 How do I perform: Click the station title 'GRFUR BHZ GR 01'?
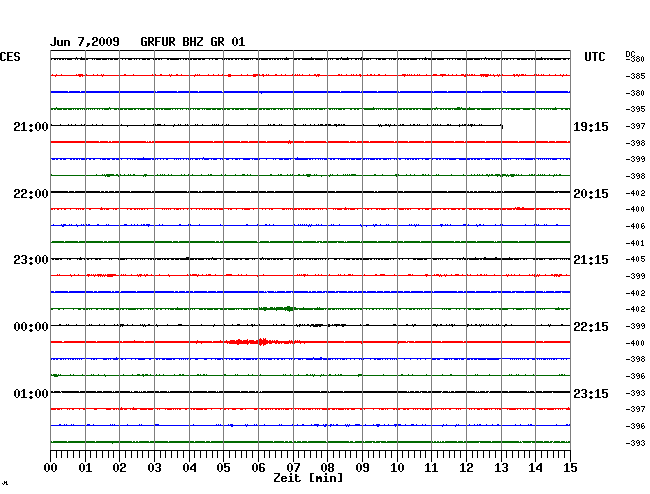(193, 42)
